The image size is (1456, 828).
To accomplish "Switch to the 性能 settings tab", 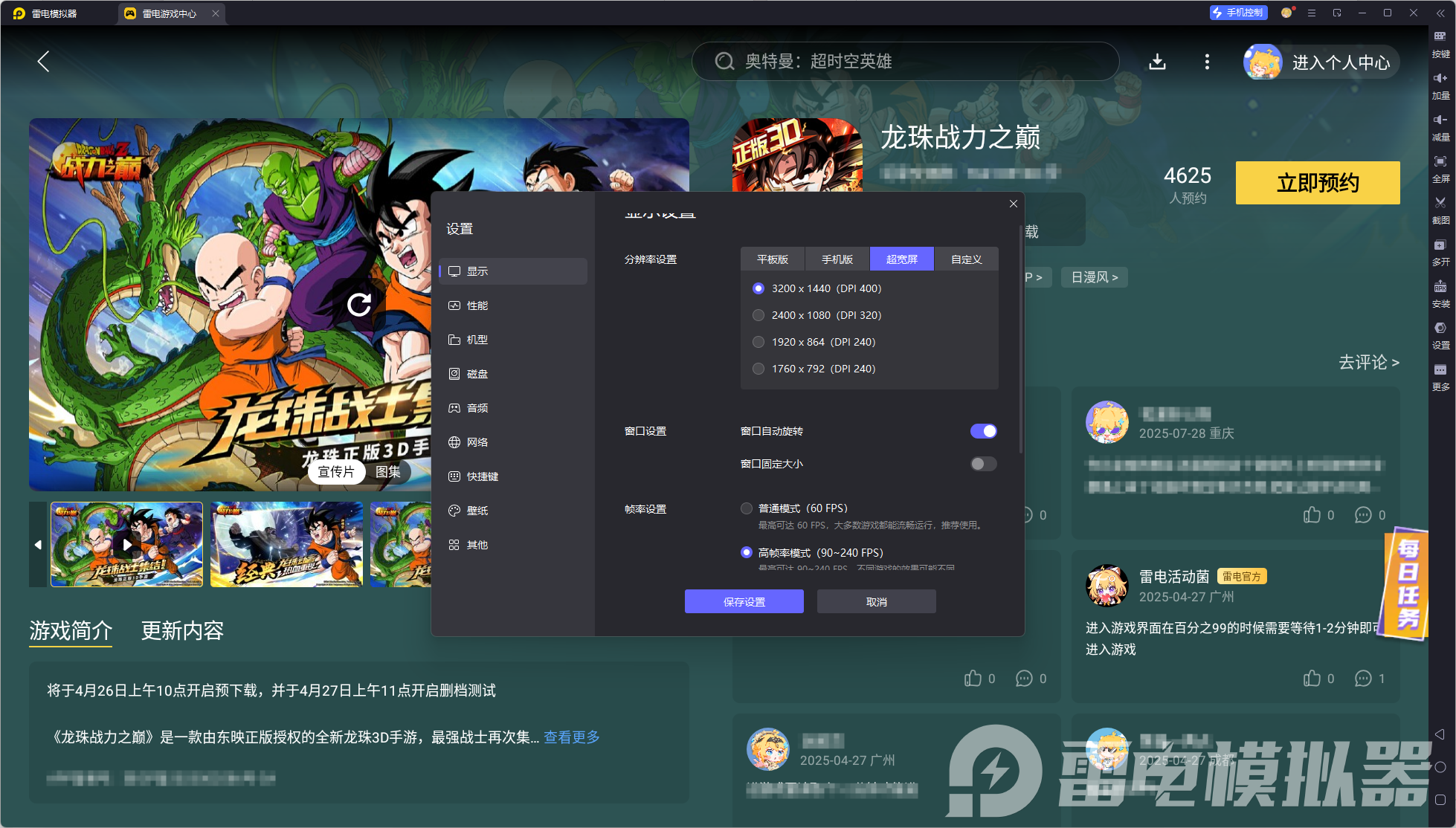I will [x=477, y=305].
